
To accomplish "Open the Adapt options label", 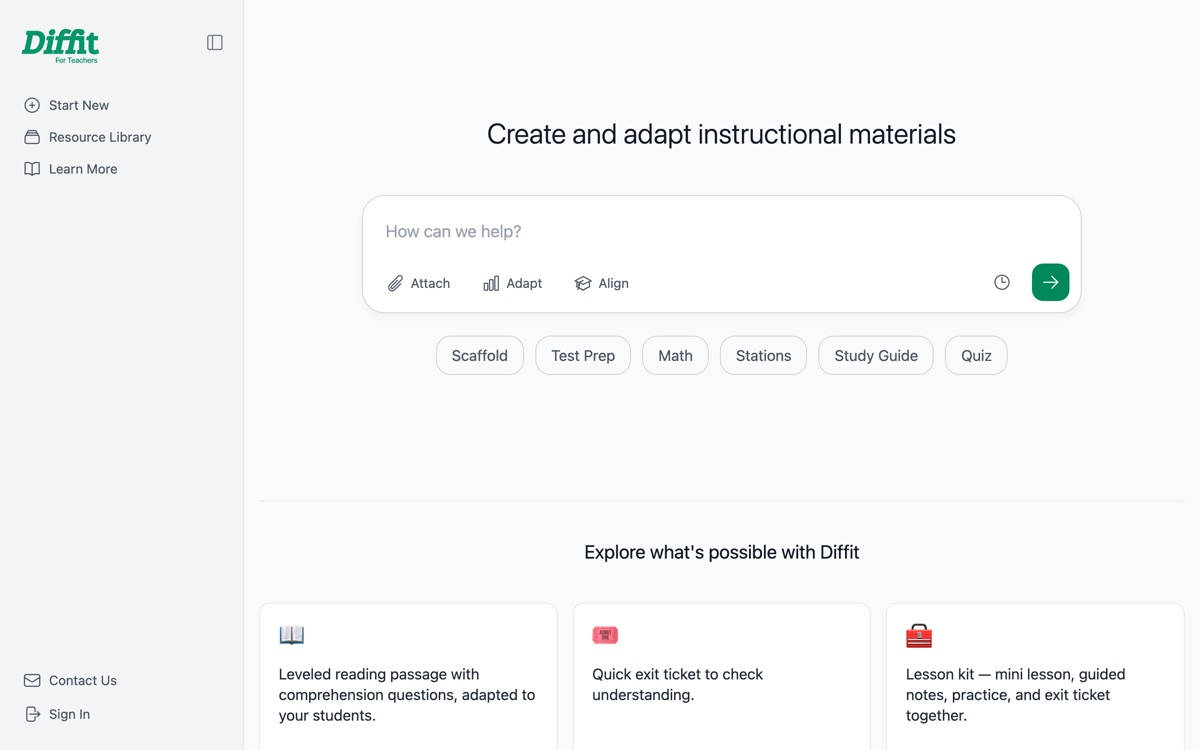I will (x=524, y=283).
